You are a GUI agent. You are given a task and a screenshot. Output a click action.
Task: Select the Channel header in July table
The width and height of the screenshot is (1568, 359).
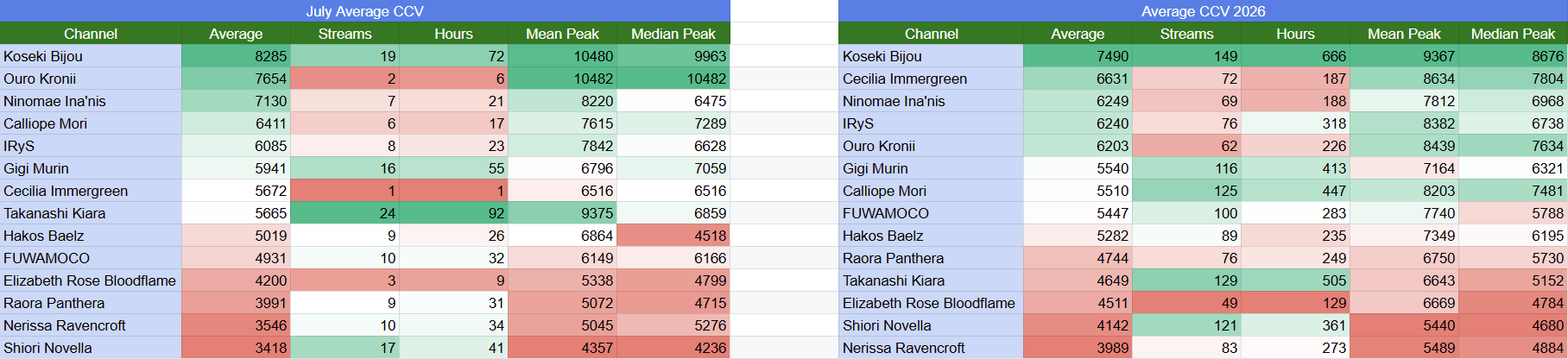click(91, 34)
